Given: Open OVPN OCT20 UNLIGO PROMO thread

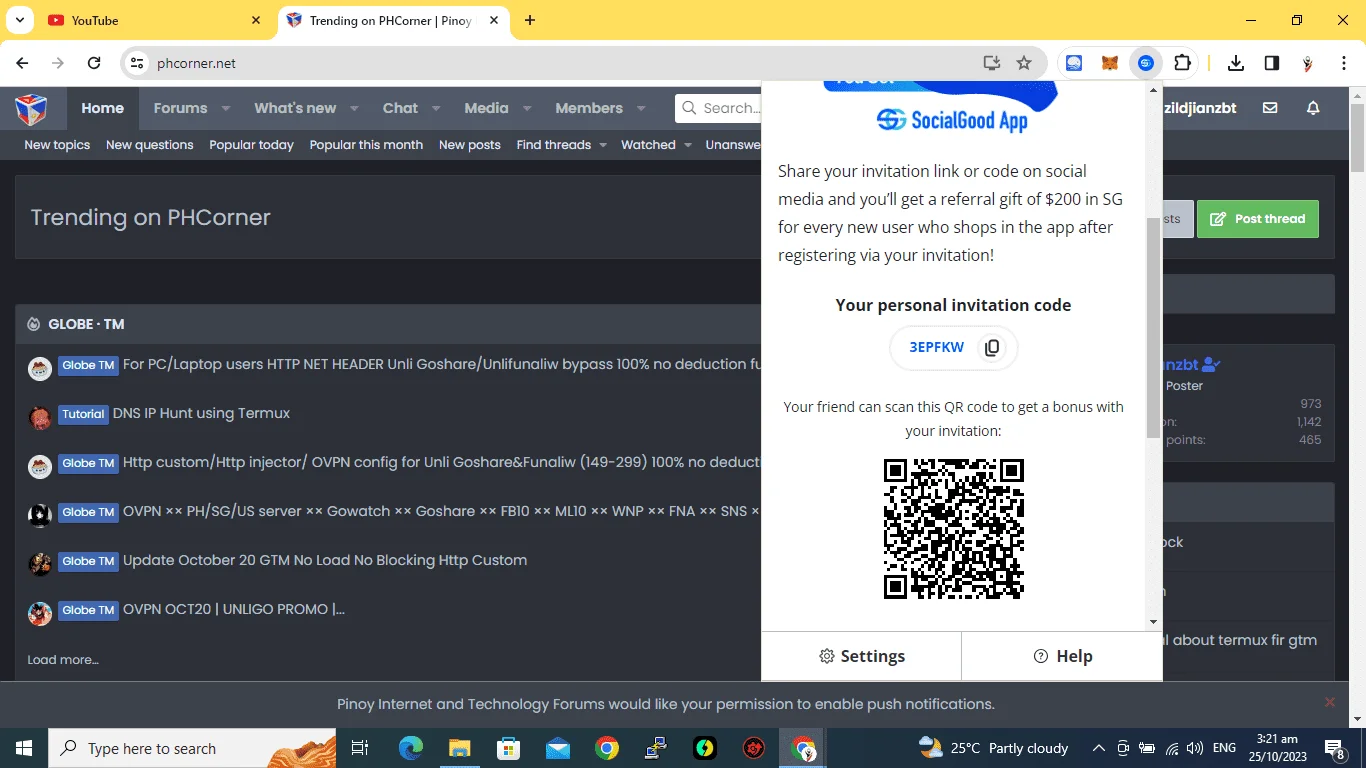Looking at the screenshot, I should coord(234,609).
